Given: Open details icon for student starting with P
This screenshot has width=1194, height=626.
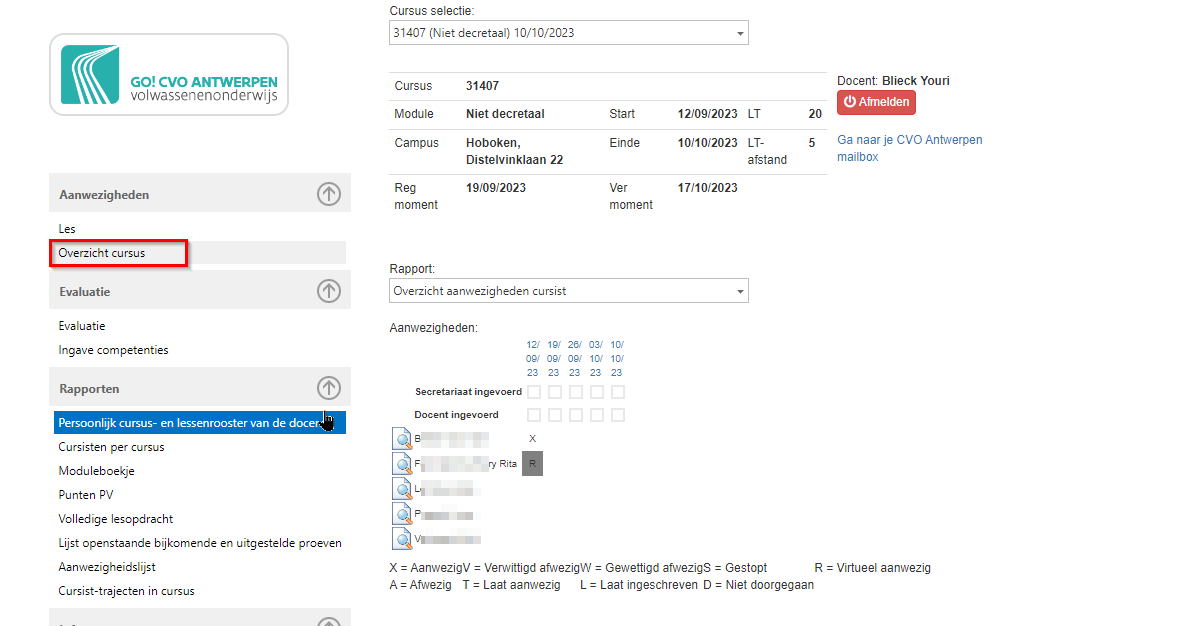Looking at the screenshot, I should click(402, 514).
